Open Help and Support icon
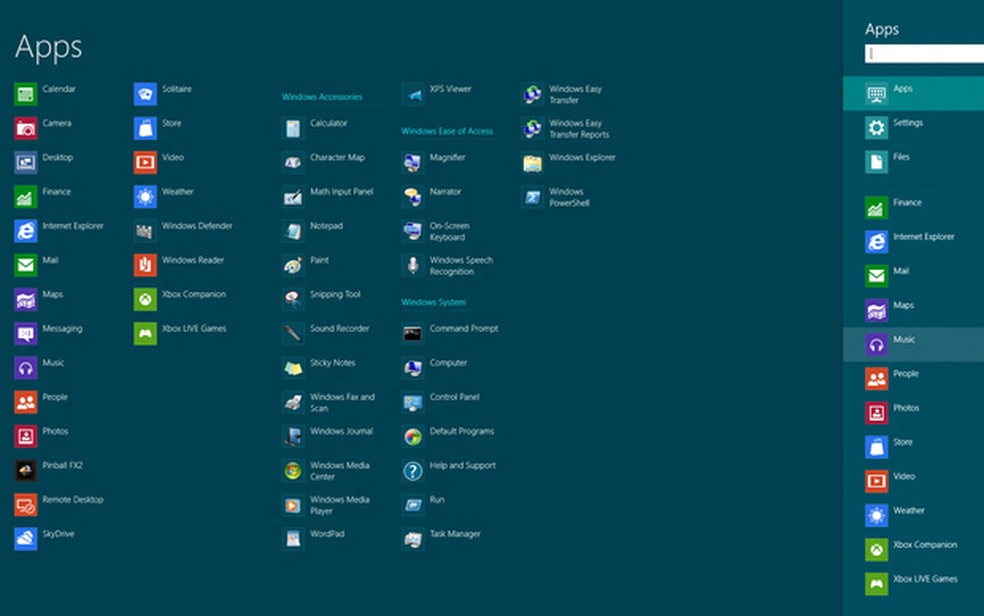 tap(413, 470)
